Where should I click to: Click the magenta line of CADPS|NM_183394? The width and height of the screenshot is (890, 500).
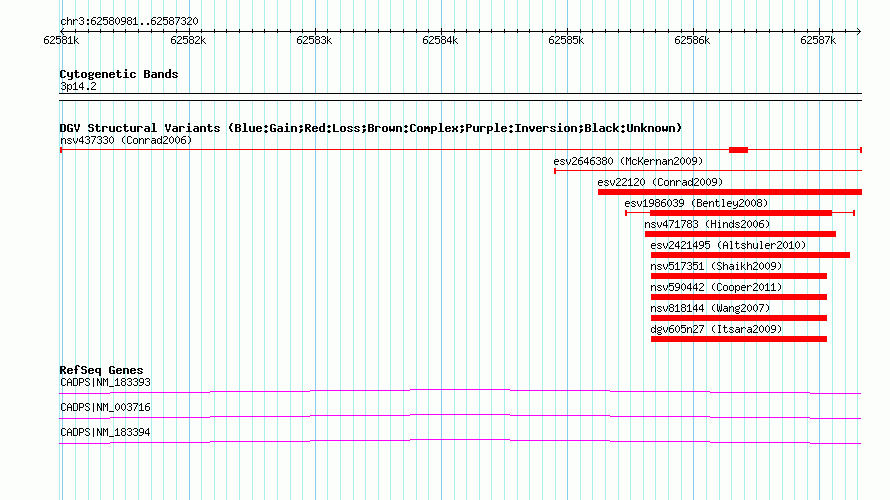(460, 440)
